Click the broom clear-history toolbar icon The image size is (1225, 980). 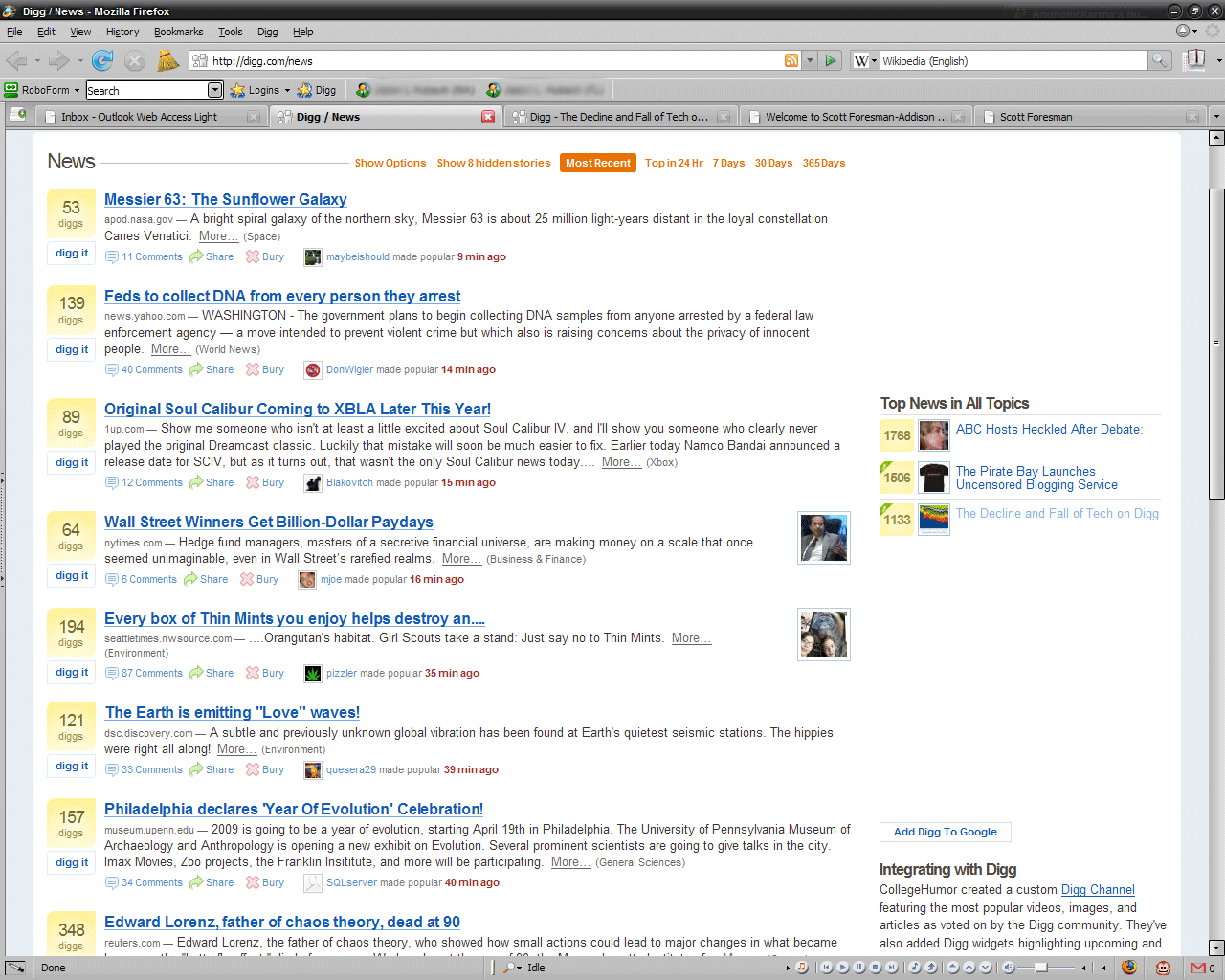point(168,61)
